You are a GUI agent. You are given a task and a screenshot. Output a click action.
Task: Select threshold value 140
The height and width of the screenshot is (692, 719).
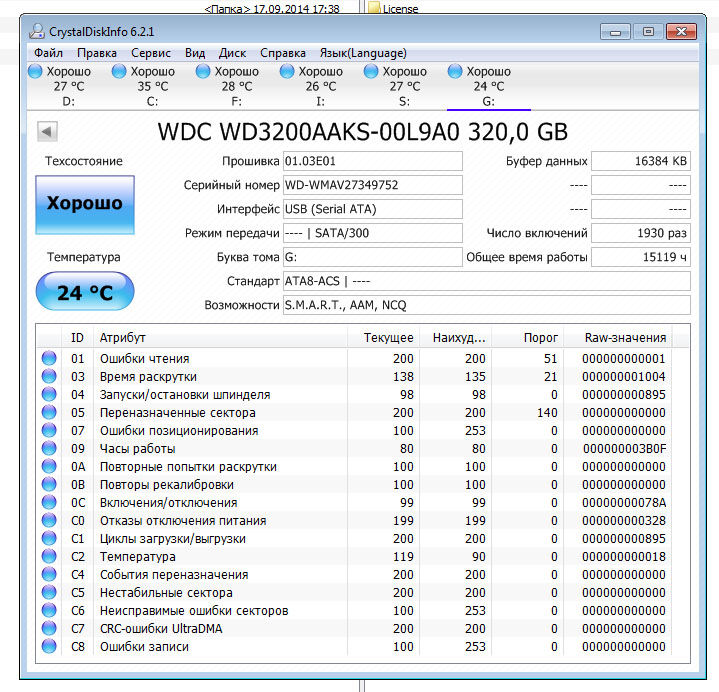tap(547, 413)
